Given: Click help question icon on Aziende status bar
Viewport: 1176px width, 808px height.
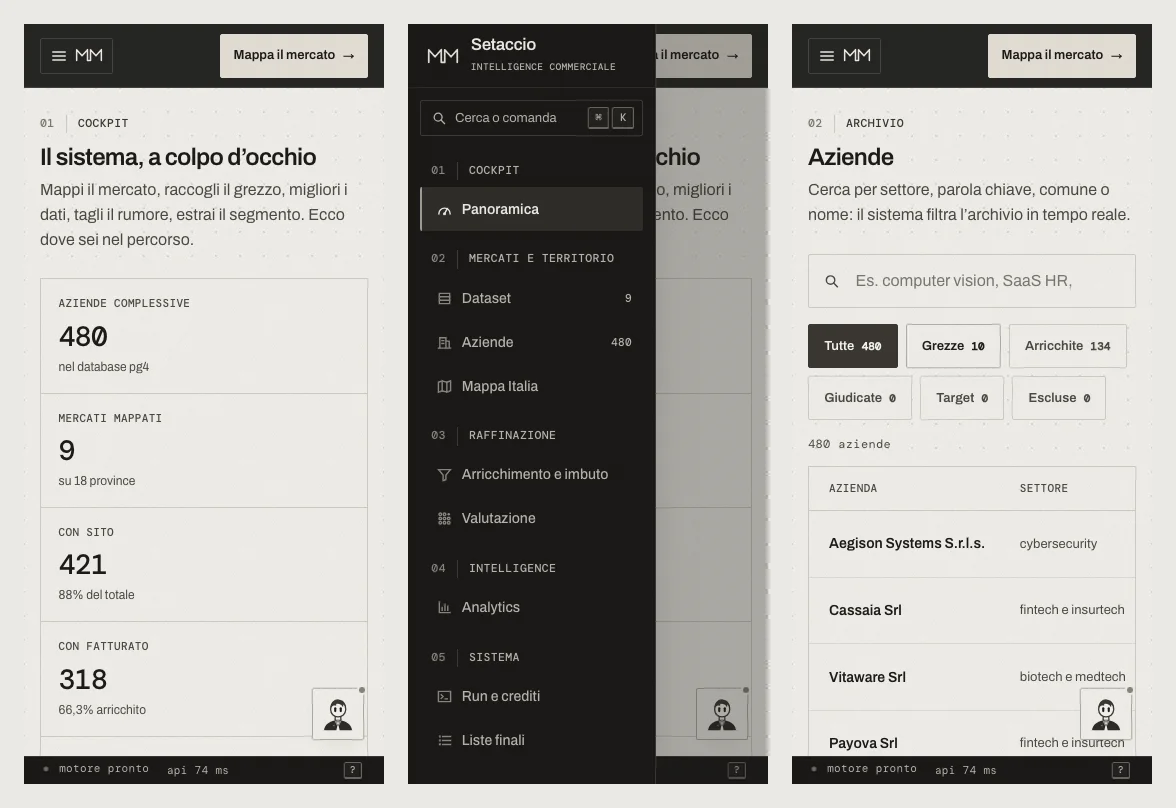Looking at the screenshot, I should pyautogui.click(x=1120, y=770).
